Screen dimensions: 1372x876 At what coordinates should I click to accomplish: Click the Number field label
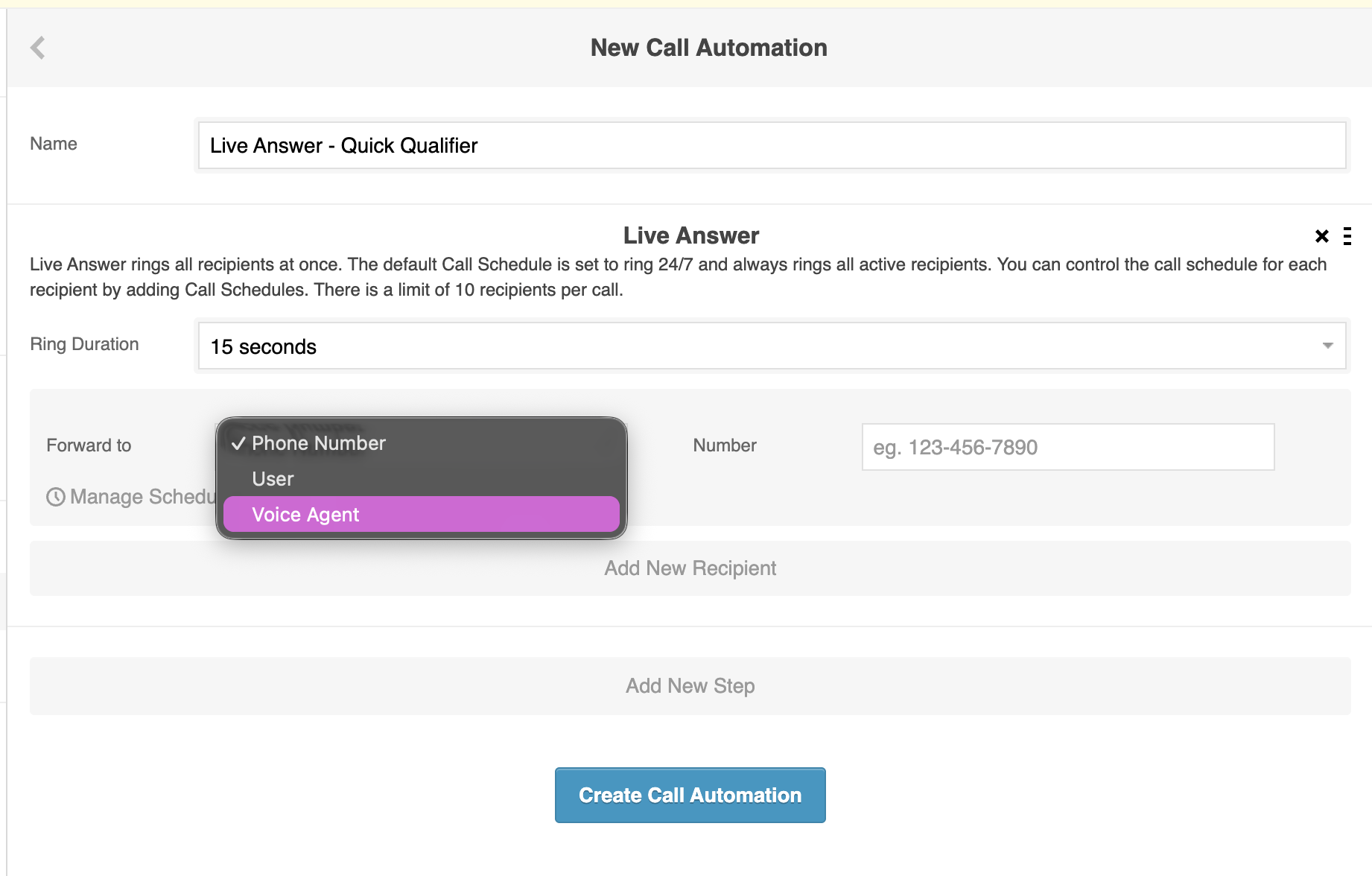(724, 445)
